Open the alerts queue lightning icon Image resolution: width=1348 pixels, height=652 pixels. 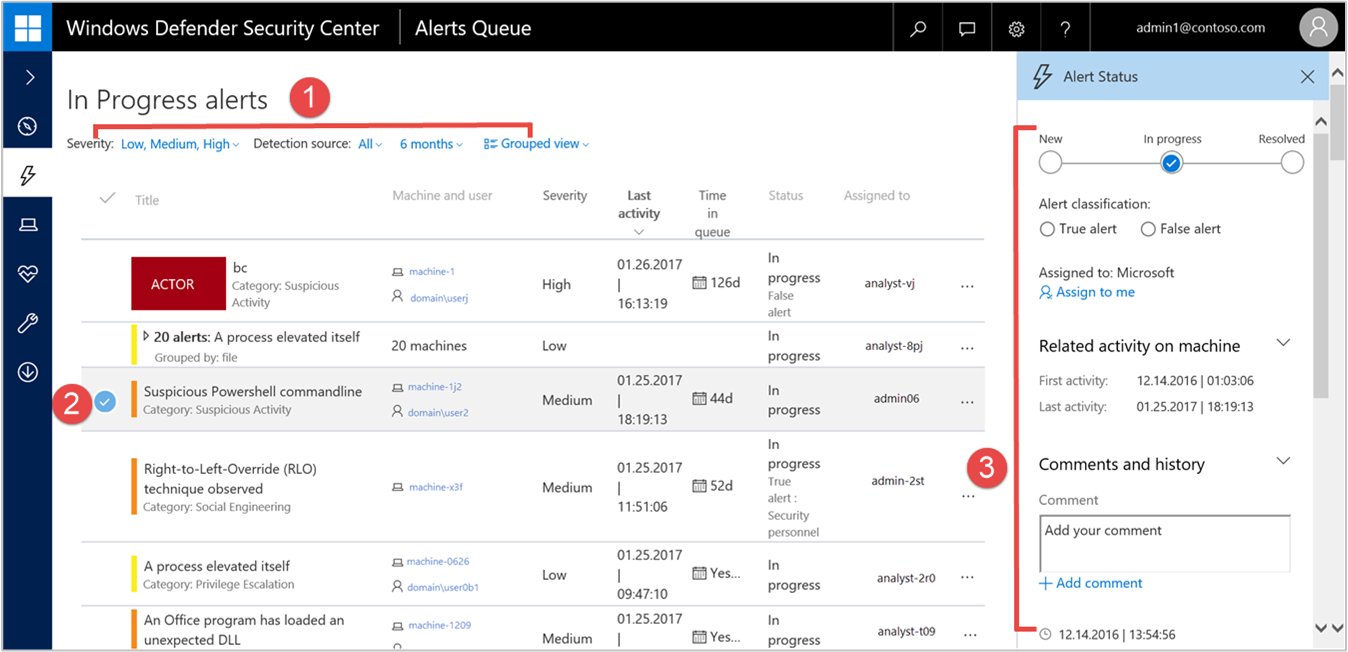(x=27, y=176)
